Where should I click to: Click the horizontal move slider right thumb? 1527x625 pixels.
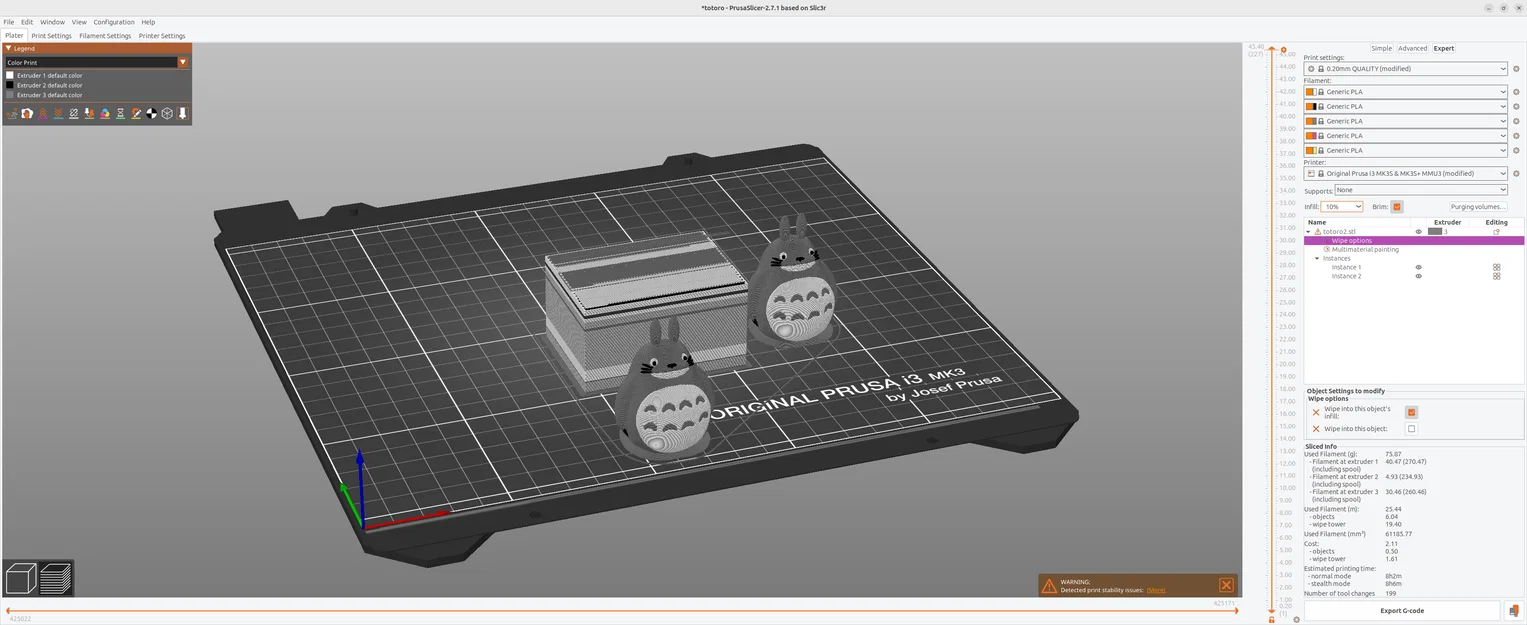[1236, 610]
